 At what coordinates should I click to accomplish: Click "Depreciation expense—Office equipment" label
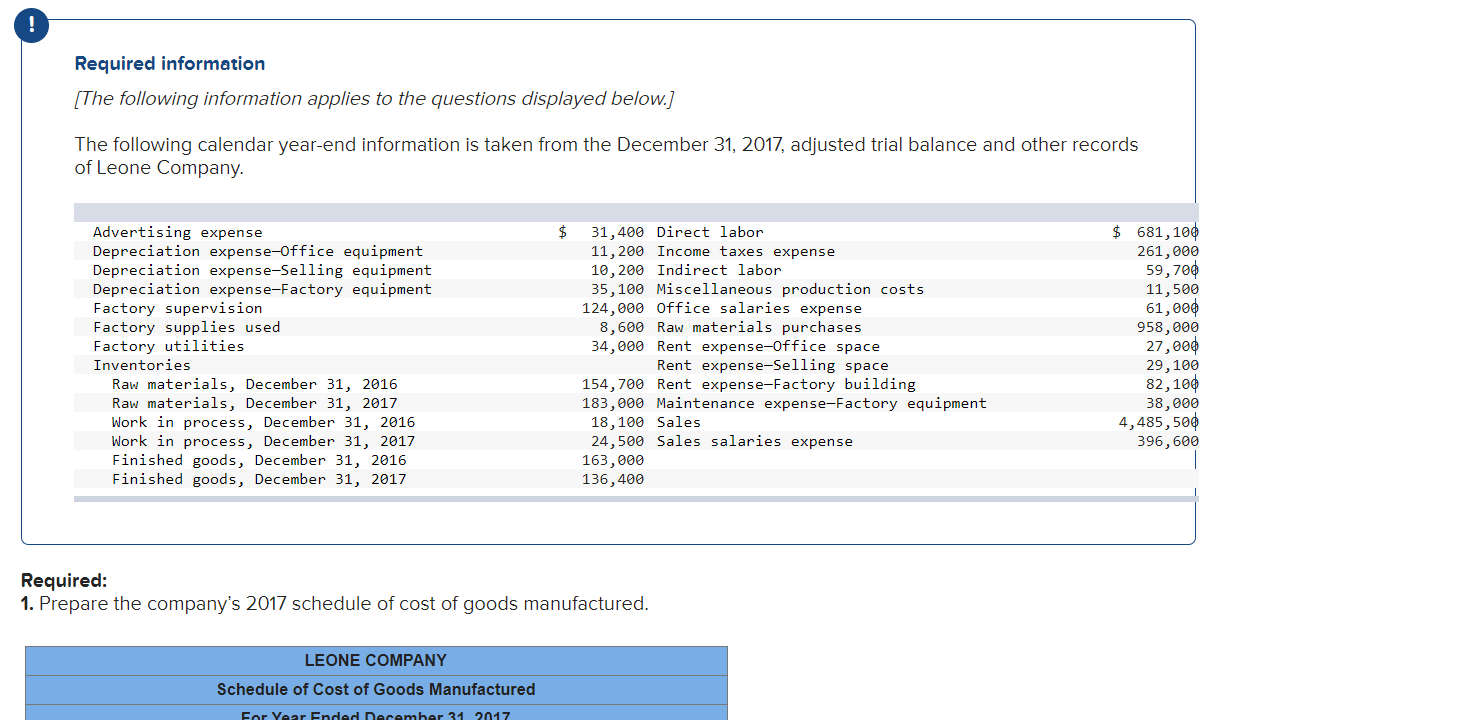(x=258, y=251)
